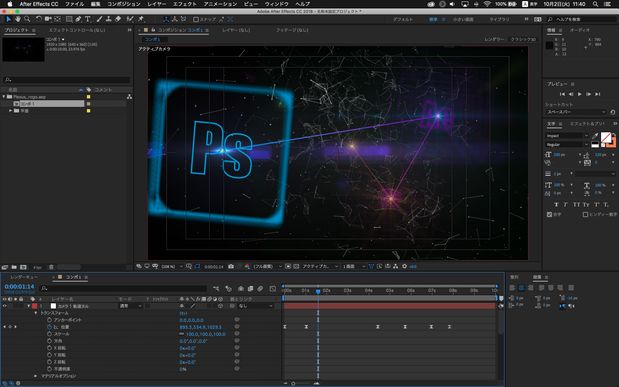619x387 pixels.
Task: Select the Eraser tool
Action: click(x=118, y=19)
